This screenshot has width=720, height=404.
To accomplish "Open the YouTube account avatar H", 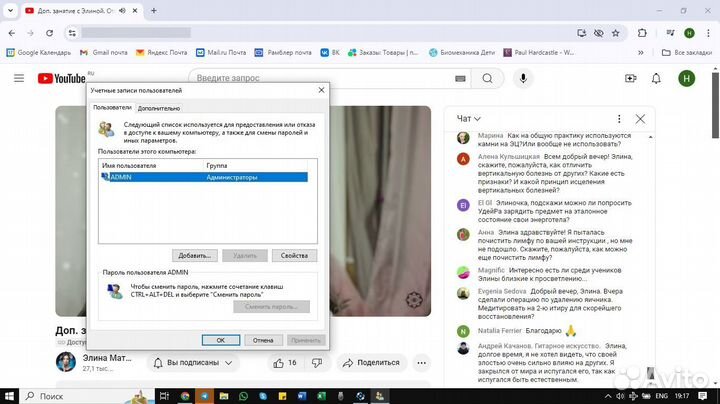I will click(x=686, y=79).
